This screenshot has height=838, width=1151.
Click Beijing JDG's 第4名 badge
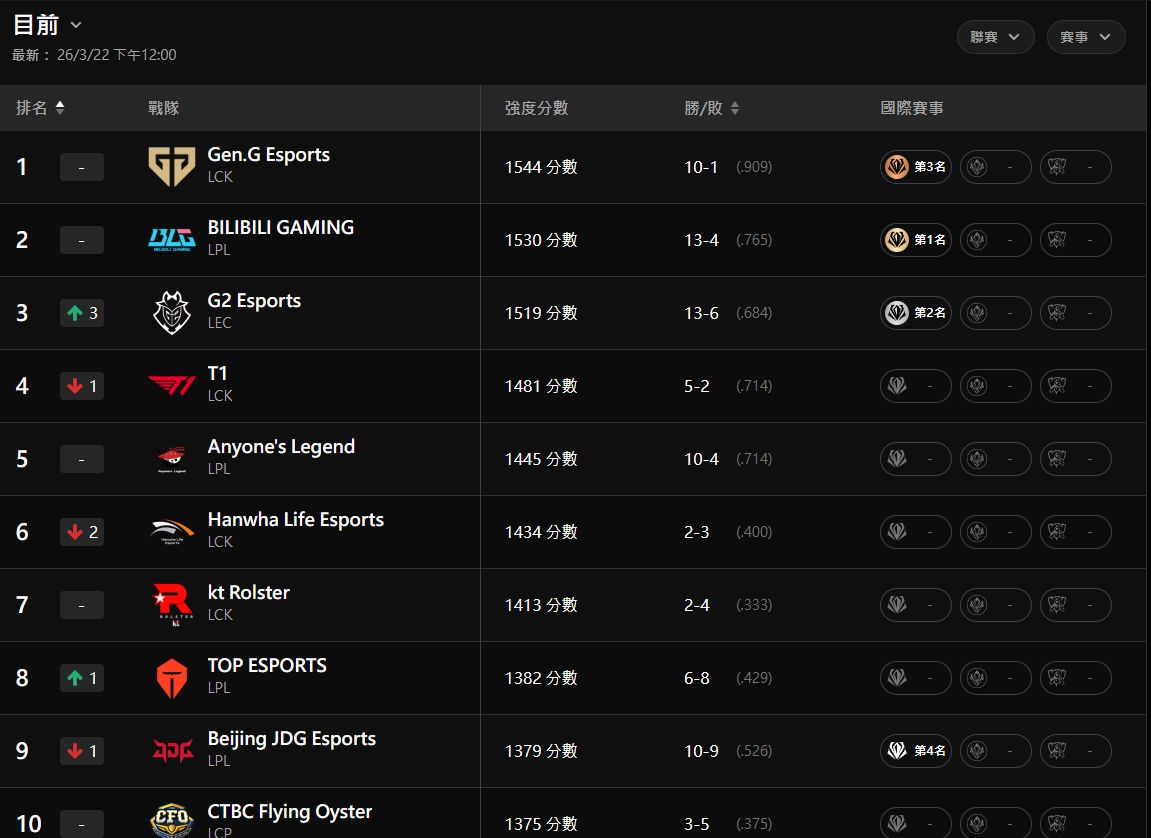pyautogui.click(x=915, y=751)
